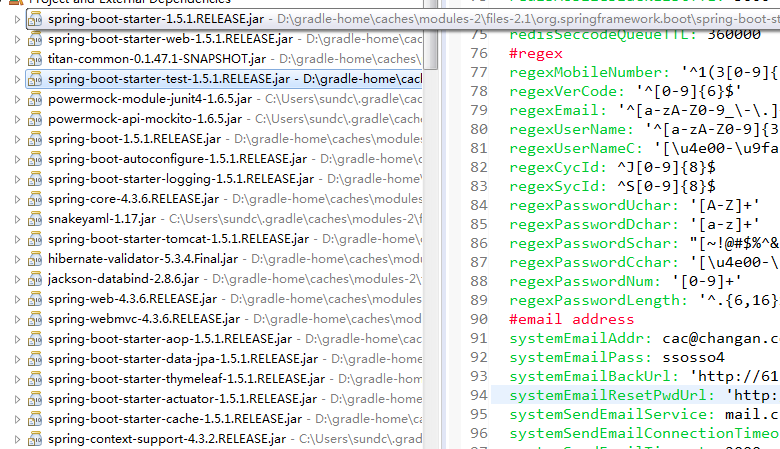Click the jar icon of spring-core-4.3.6.RELEASE.jar

pos(35,199)
